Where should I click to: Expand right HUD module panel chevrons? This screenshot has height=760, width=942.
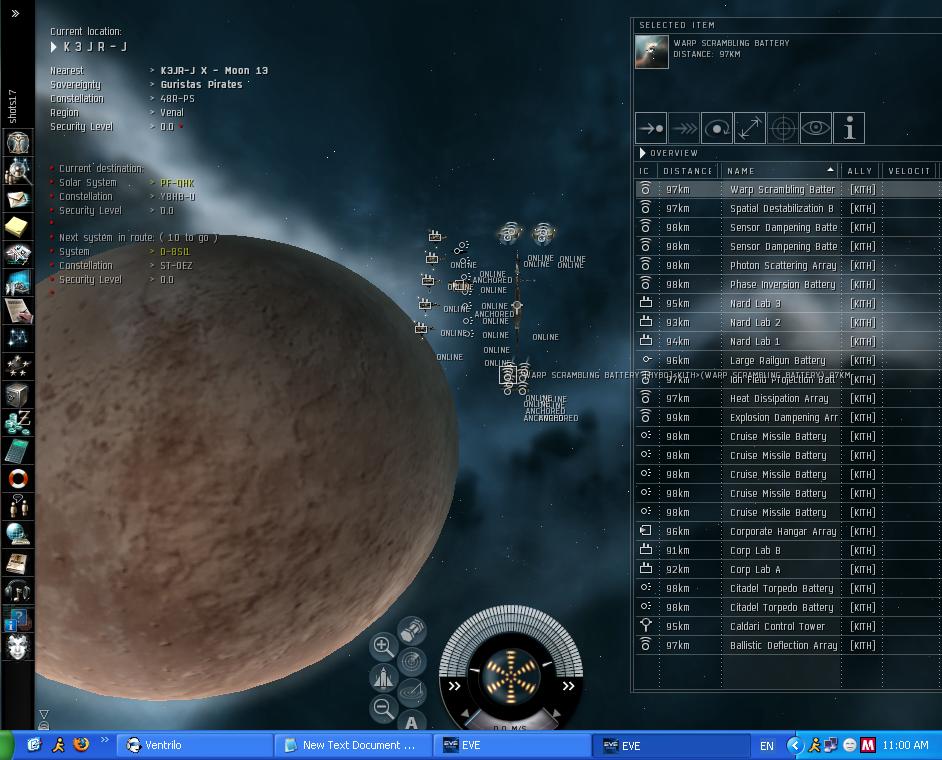568,686
